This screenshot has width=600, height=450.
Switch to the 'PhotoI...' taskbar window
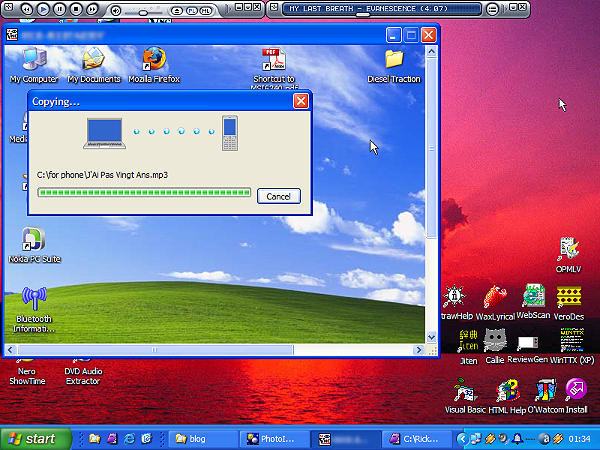pos(274,439)
